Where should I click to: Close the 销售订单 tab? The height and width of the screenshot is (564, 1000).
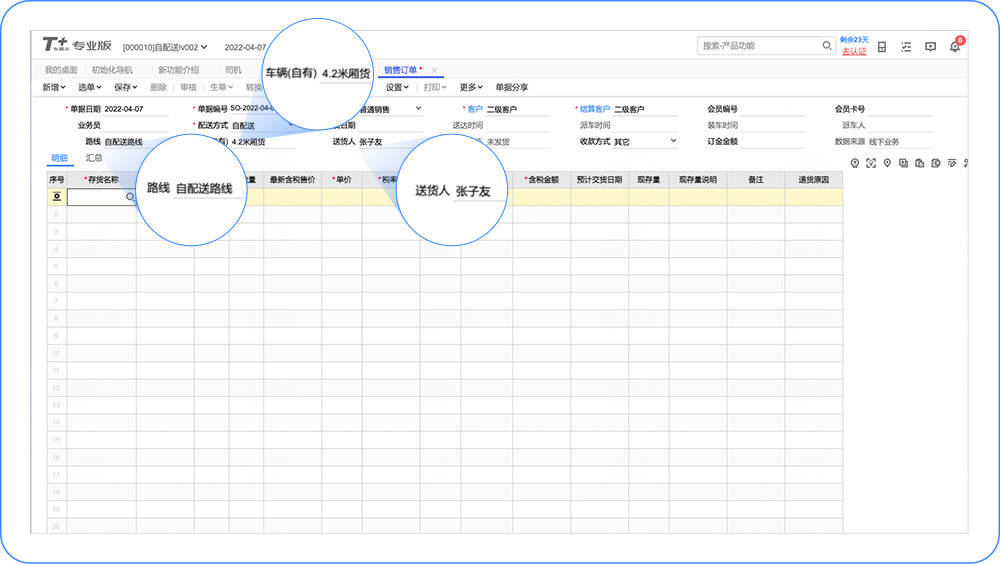pyautogui.click(x=434, y=70)
